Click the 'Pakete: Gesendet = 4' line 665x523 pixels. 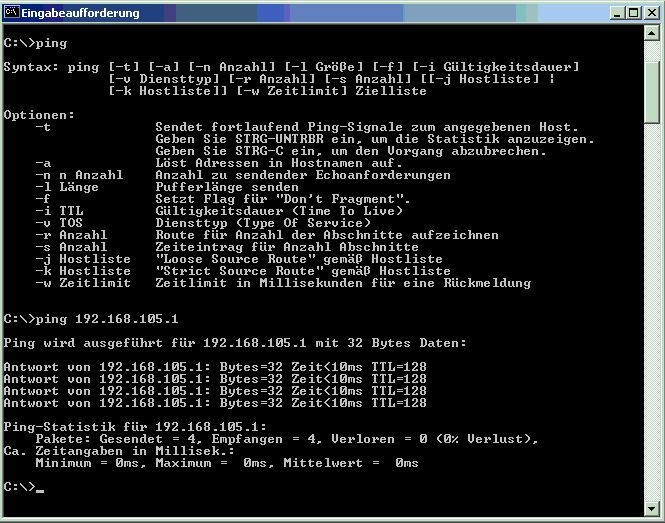coord(286,439)
